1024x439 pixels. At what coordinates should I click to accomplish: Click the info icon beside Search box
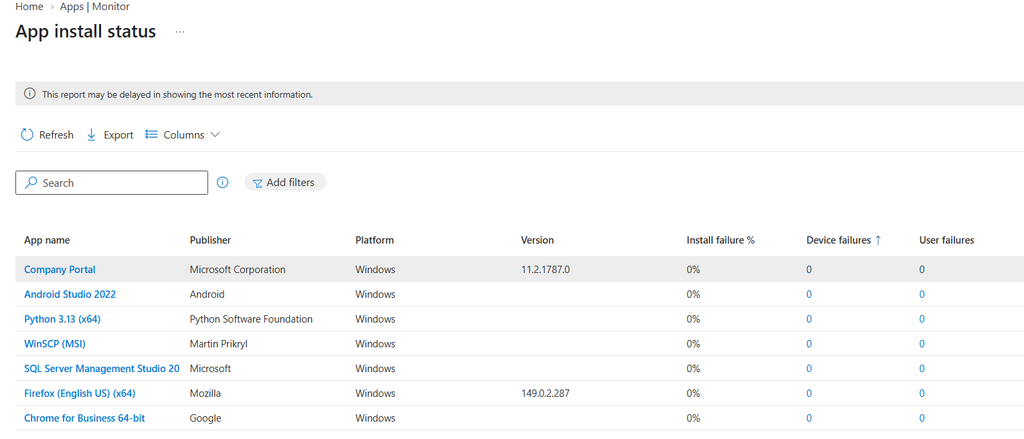tap(223, 183)
